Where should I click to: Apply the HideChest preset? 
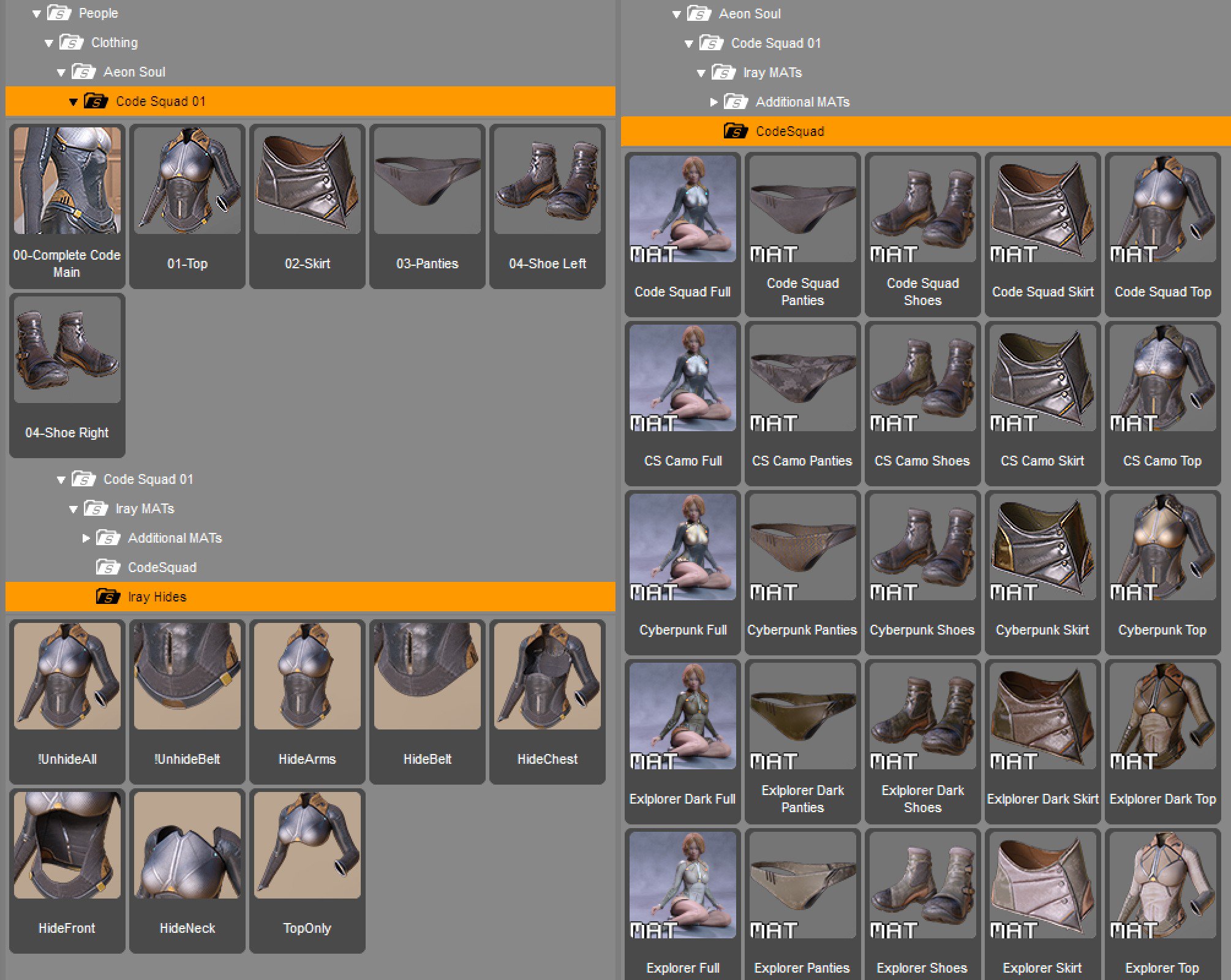[548, 701]
